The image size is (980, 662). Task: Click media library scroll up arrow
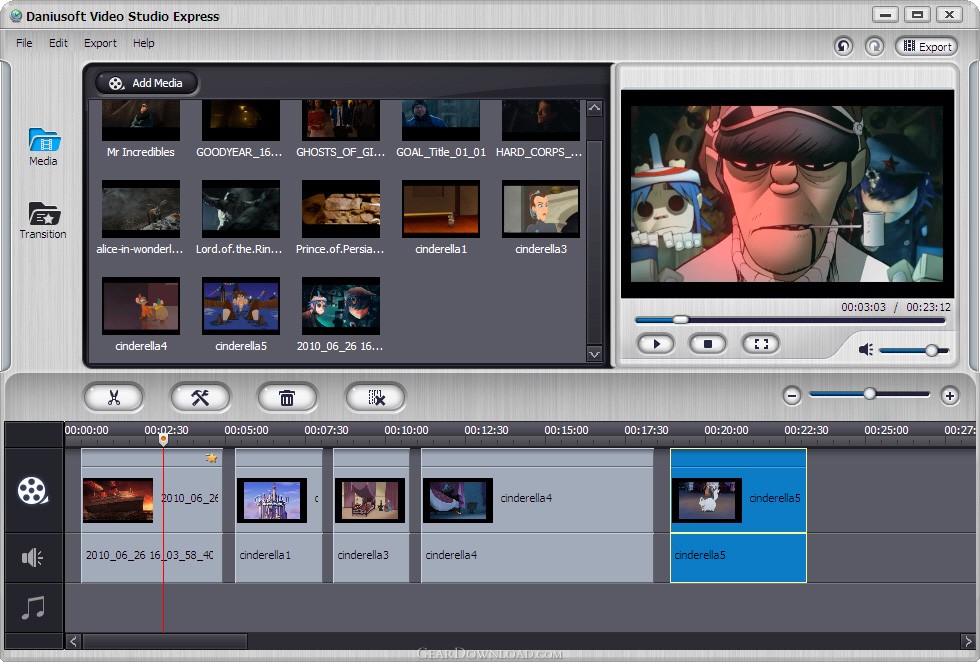(x=594, y=108)
